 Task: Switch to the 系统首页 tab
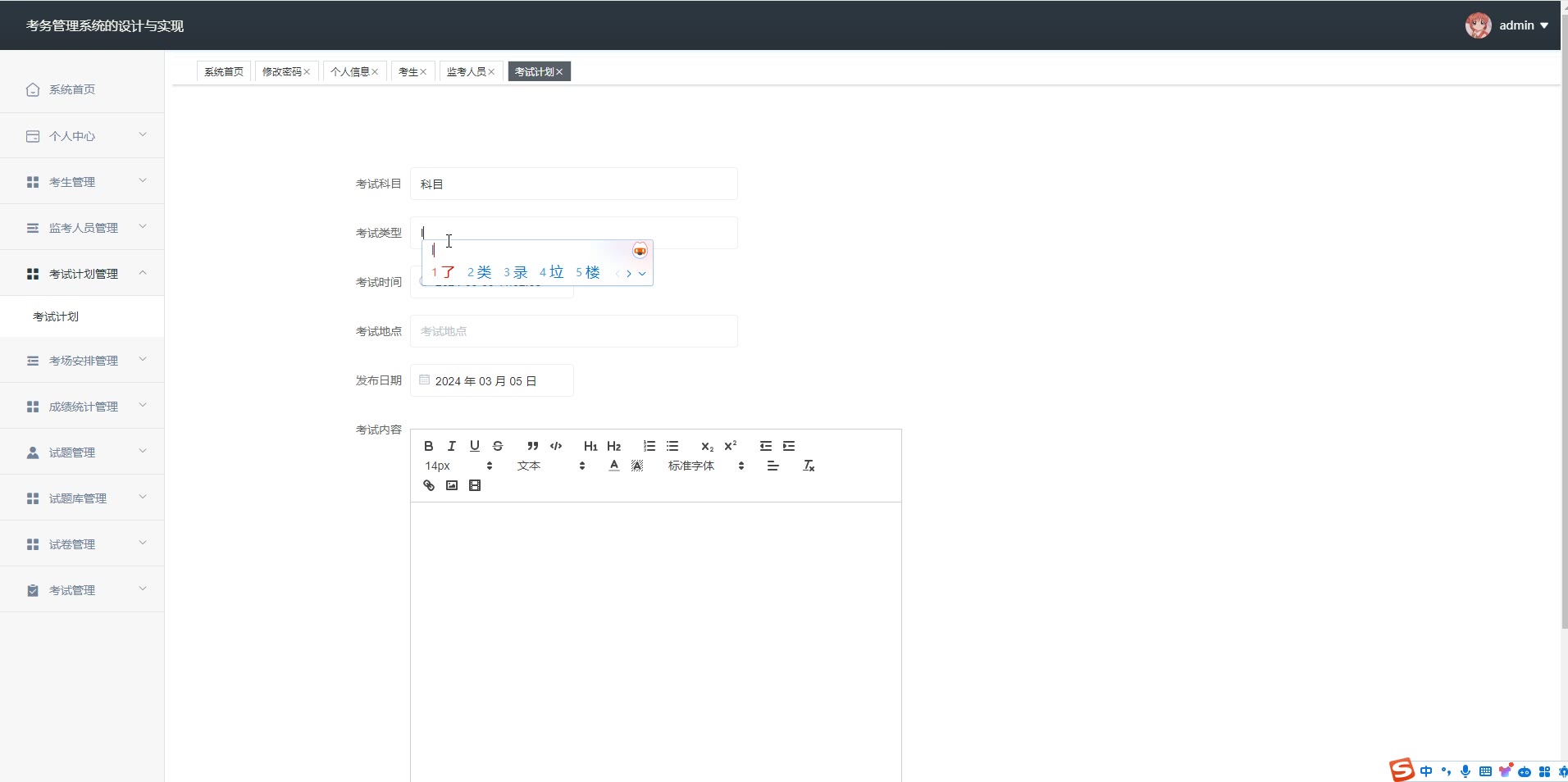click(x=223, y=72)
